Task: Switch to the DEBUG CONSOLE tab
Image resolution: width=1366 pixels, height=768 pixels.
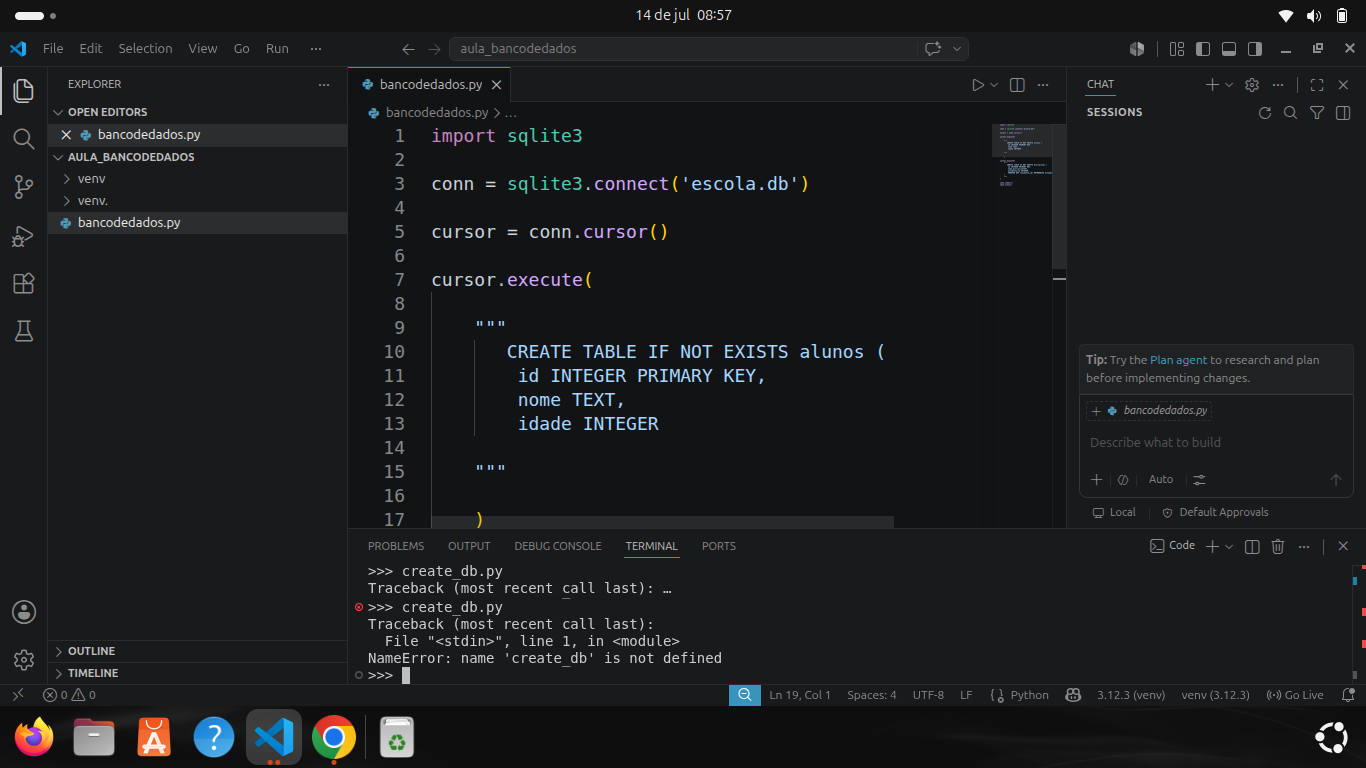Action: 558,546
